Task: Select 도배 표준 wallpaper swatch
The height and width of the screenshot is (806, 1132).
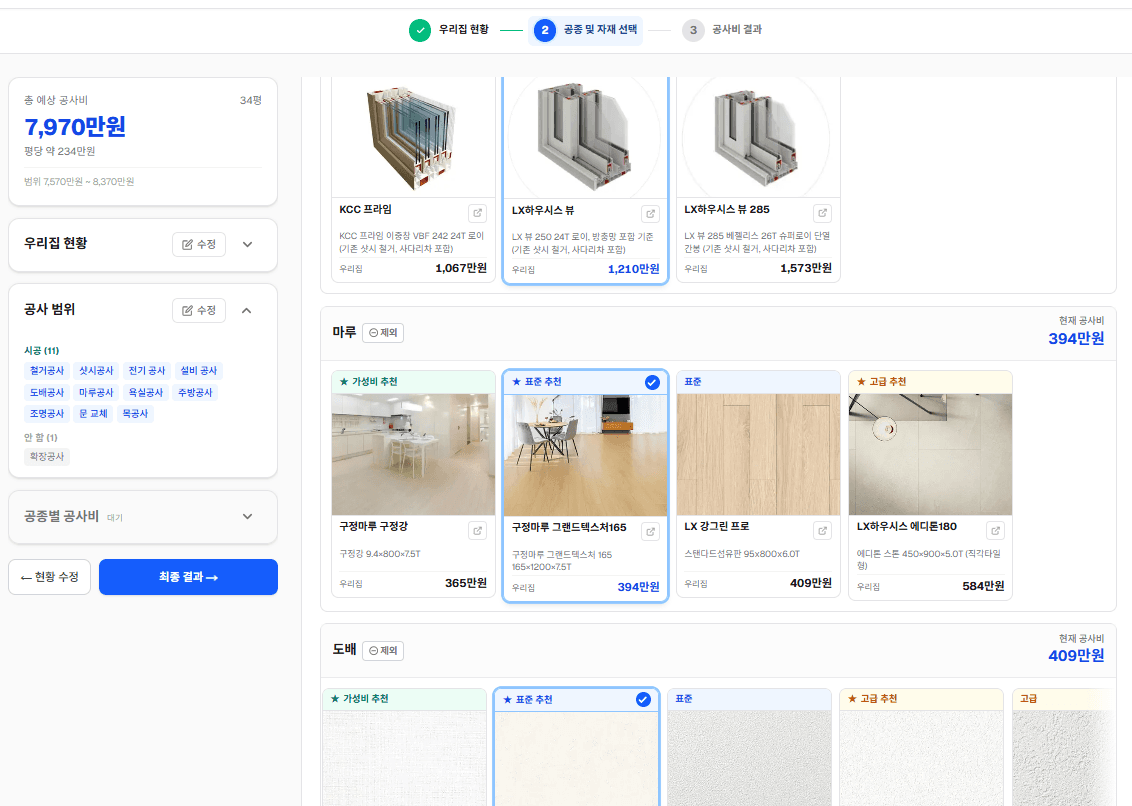Action: 749,758
